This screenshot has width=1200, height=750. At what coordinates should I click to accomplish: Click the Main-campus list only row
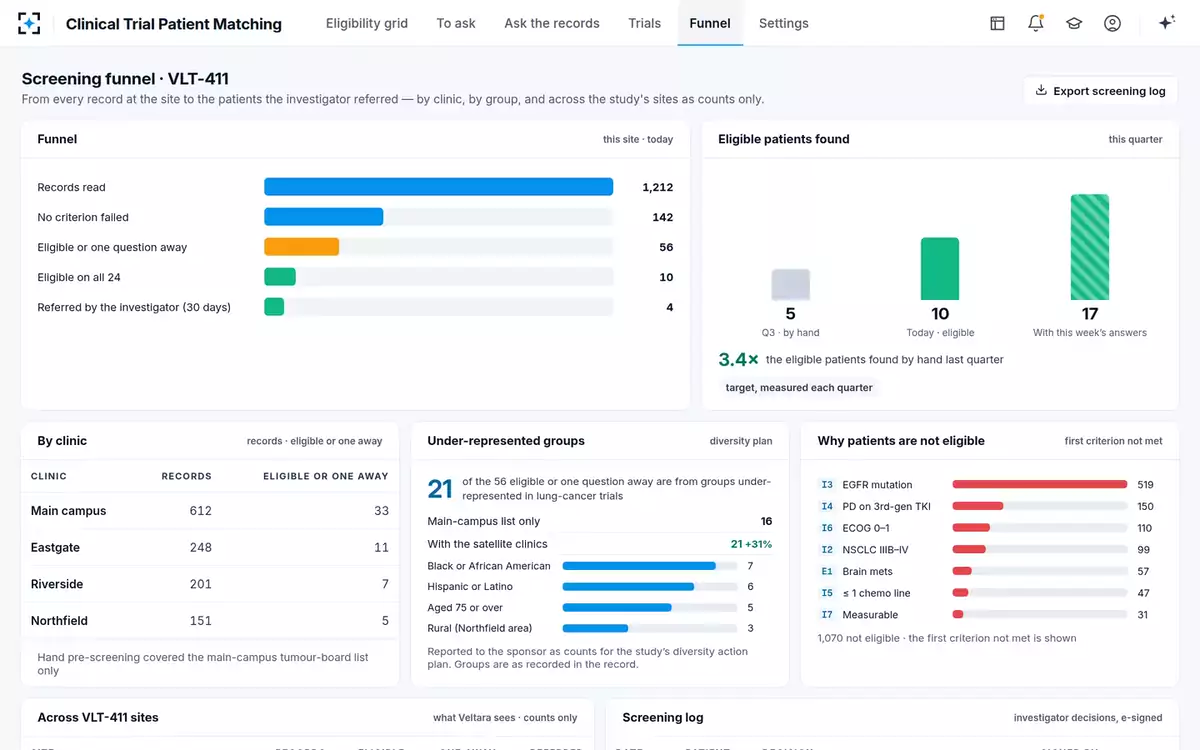pyautogui.click(x=599, y=521)
